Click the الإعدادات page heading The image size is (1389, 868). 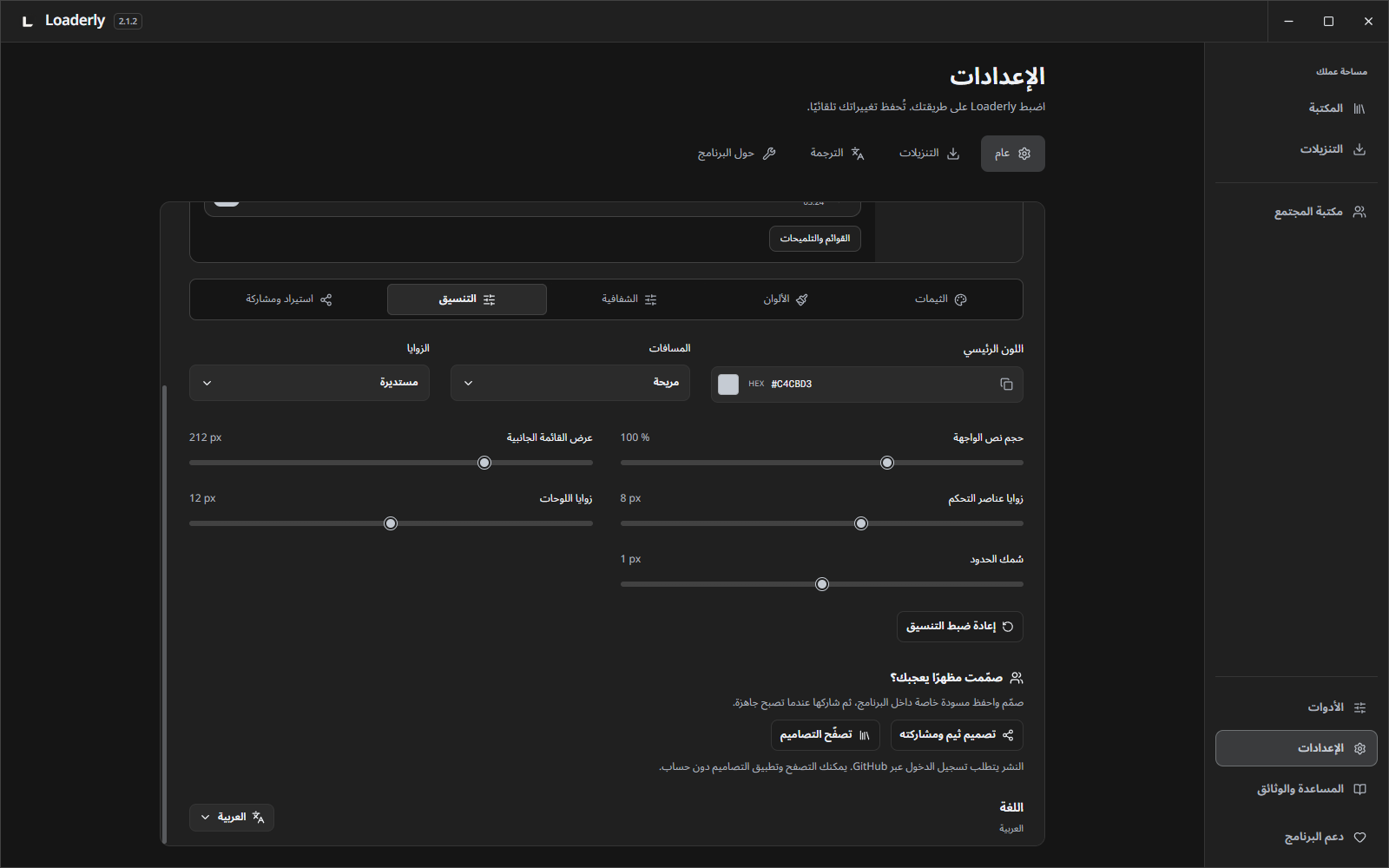(997, 76)
